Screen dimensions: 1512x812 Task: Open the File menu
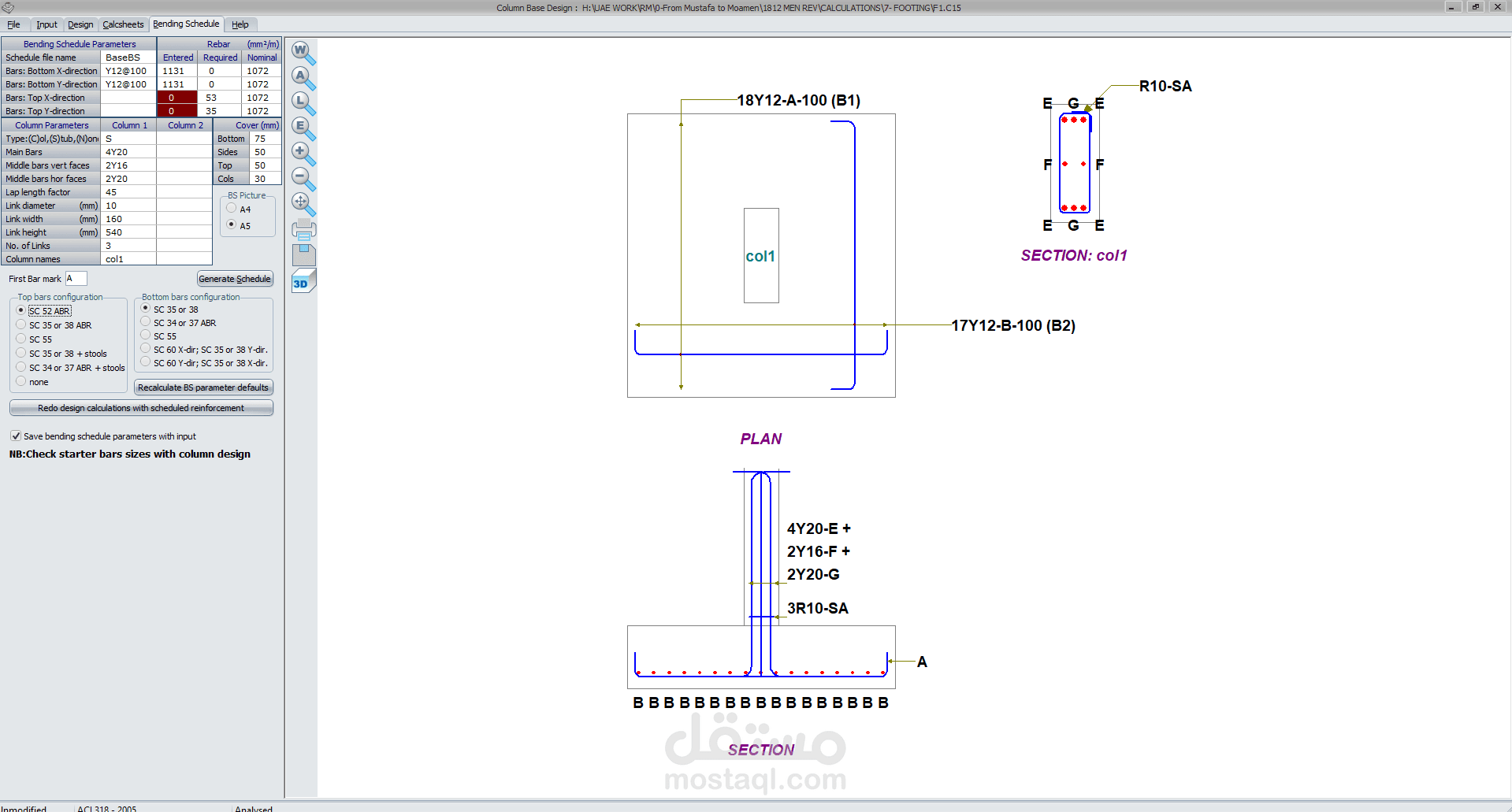pos(13,24)
